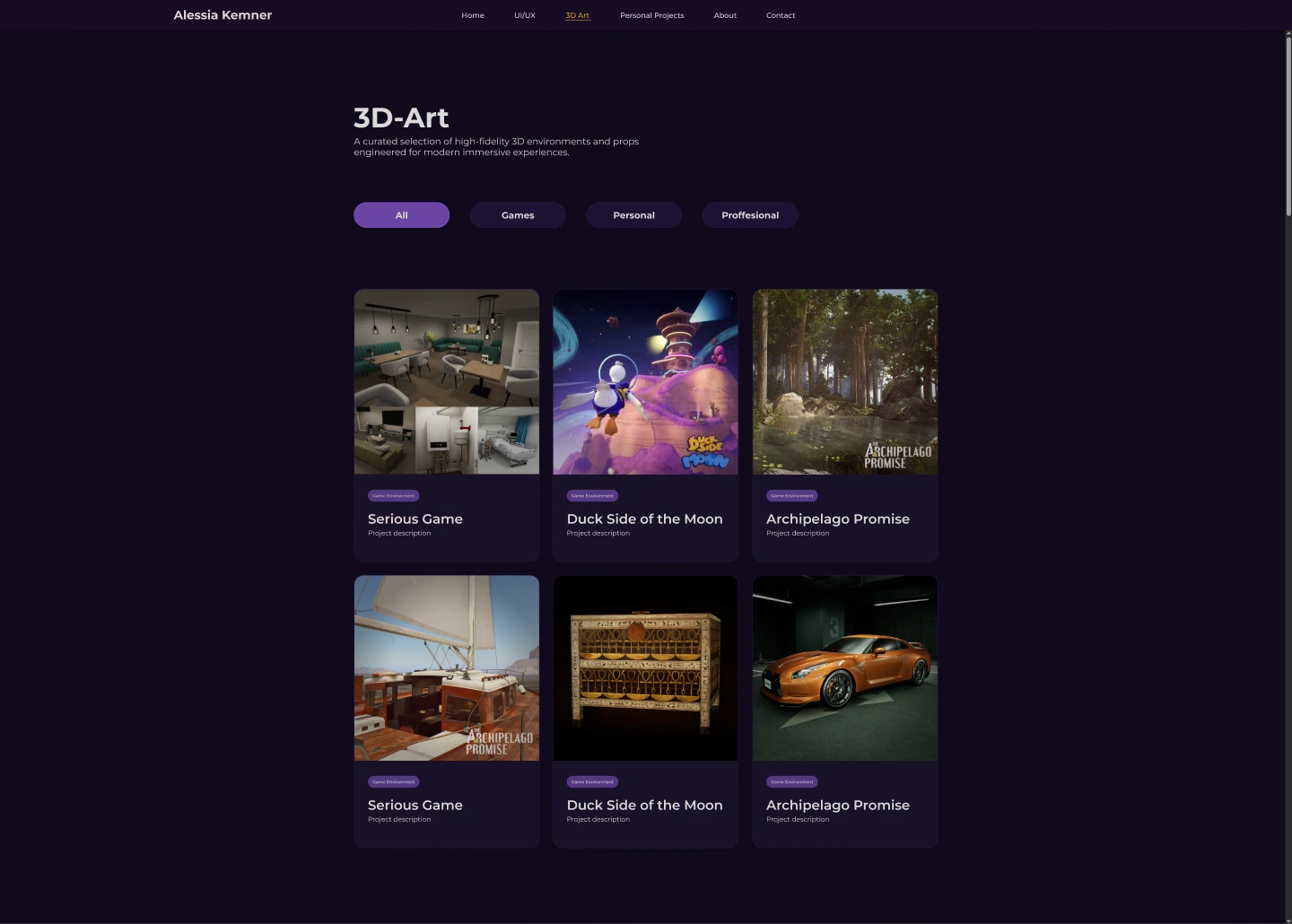Screen dimensions: 1292x924
Task: Click 'Project description' text on the sports car card
Action: coord(798,819)
